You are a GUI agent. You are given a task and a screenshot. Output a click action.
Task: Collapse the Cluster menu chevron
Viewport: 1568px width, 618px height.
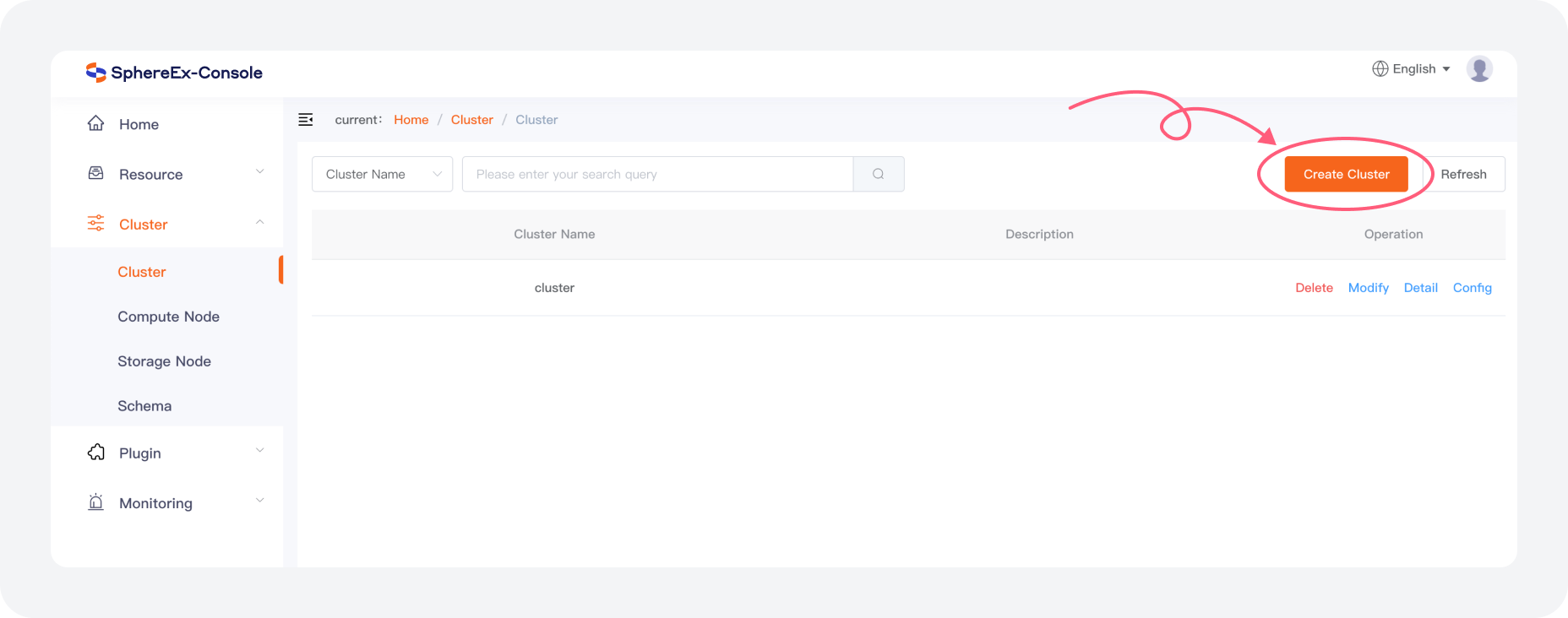(259, 223)
